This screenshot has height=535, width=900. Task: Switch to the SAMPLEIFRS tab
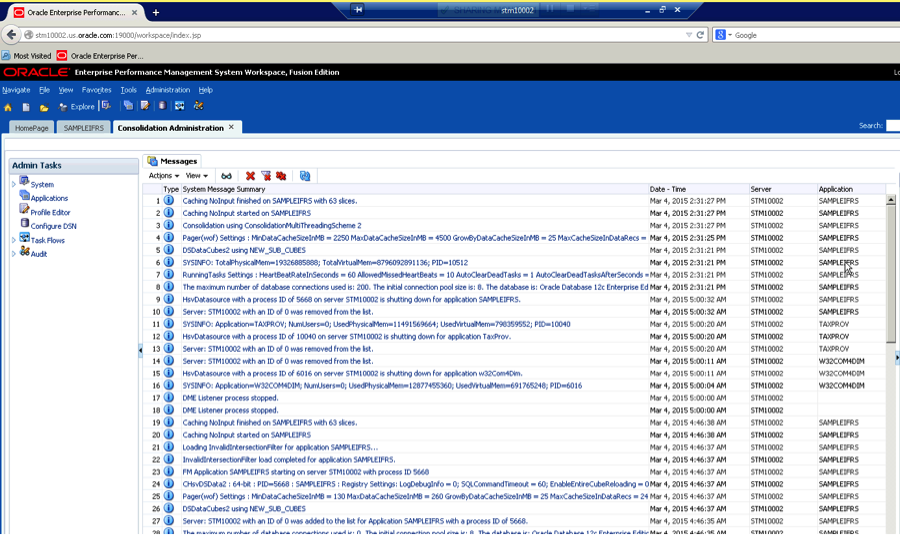pyautogui.click(x=83, y=128)
